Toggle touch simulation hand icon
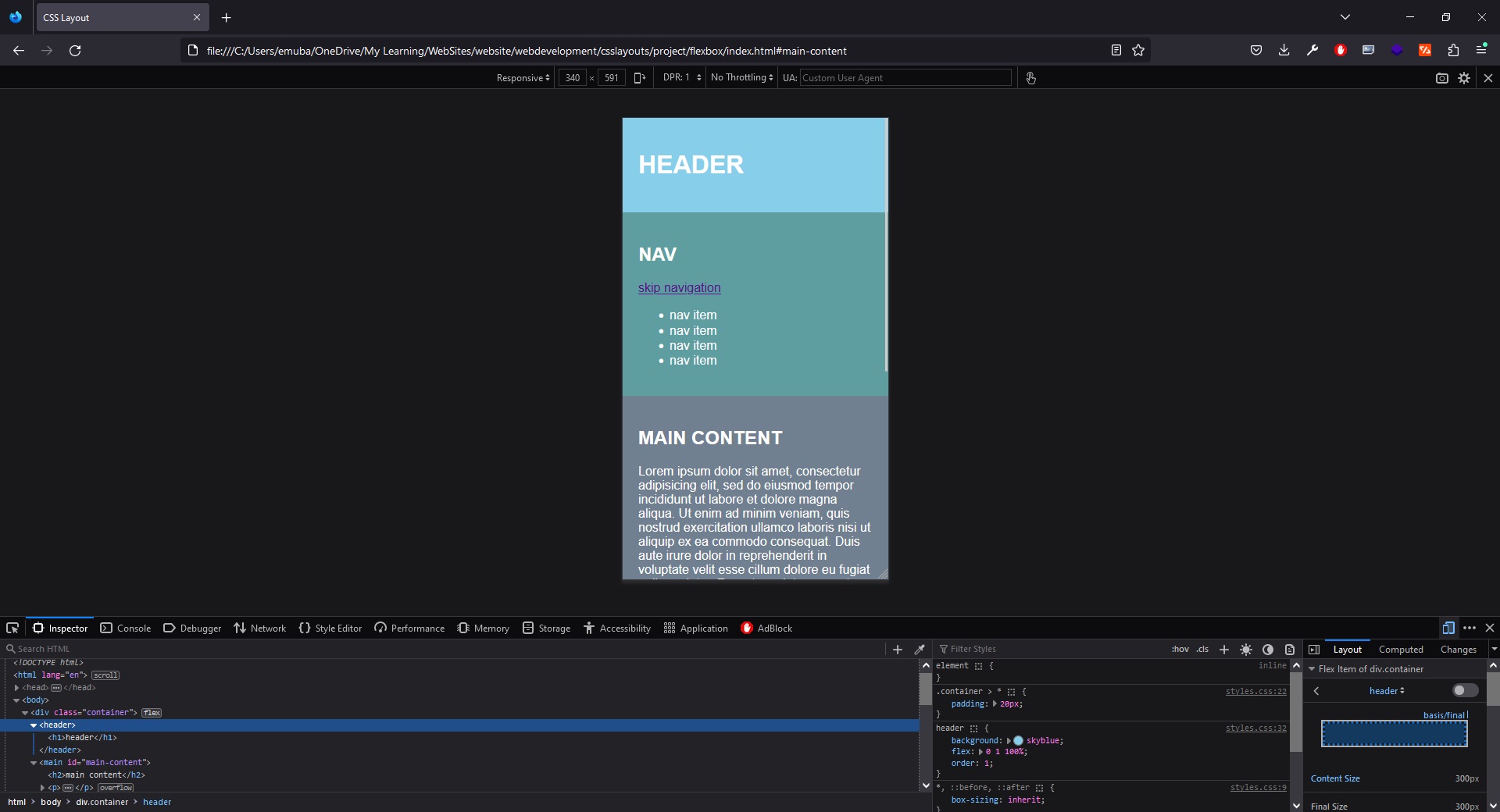 pyautogui.click(x=1030, y=78)
